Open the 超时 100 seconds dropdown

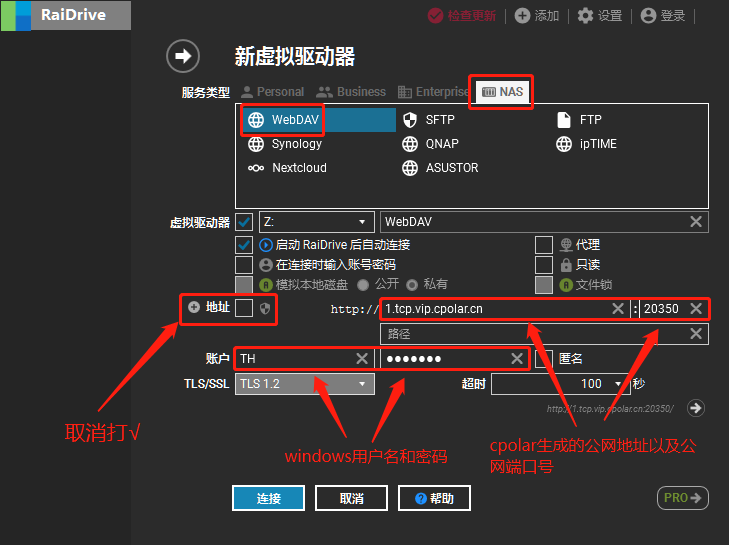(x=561, y=384)
